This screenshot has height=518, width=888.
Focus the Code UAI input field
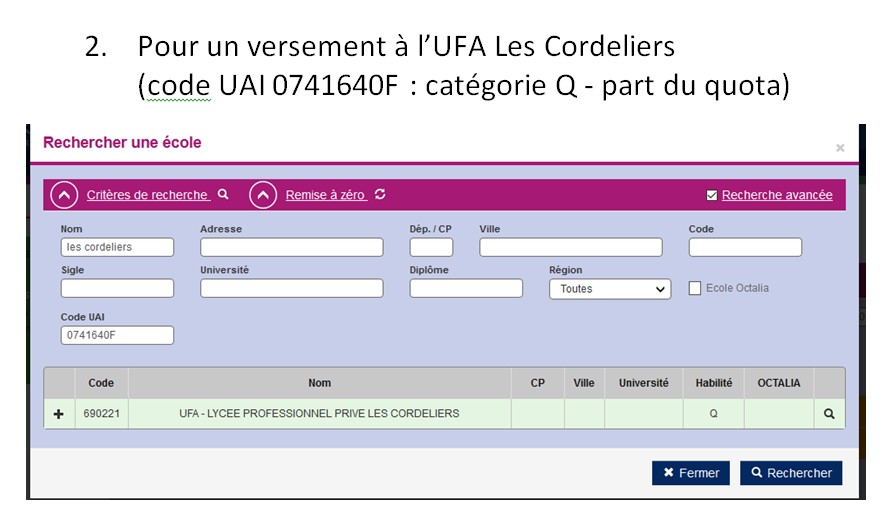click(x=117, y=335)
